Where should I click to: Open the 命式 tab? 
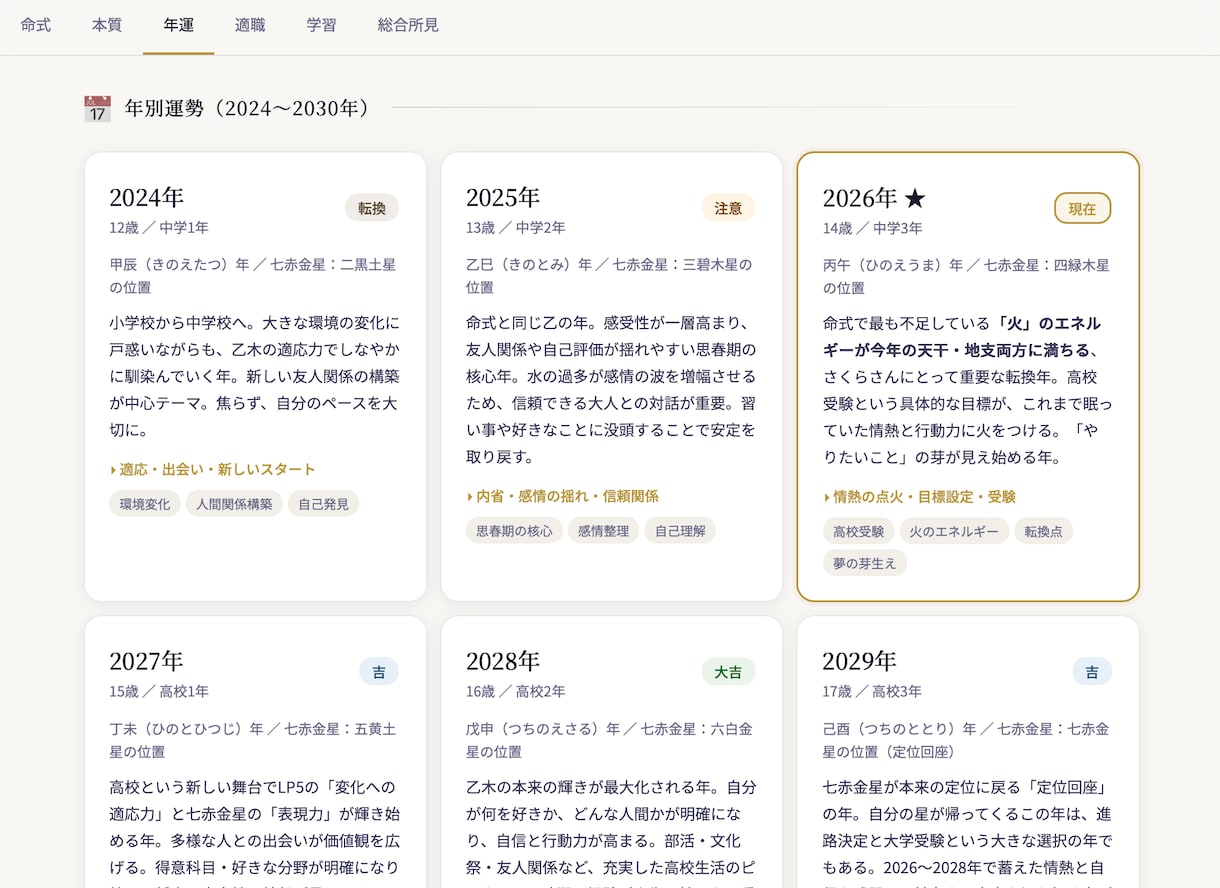[36, 25]
